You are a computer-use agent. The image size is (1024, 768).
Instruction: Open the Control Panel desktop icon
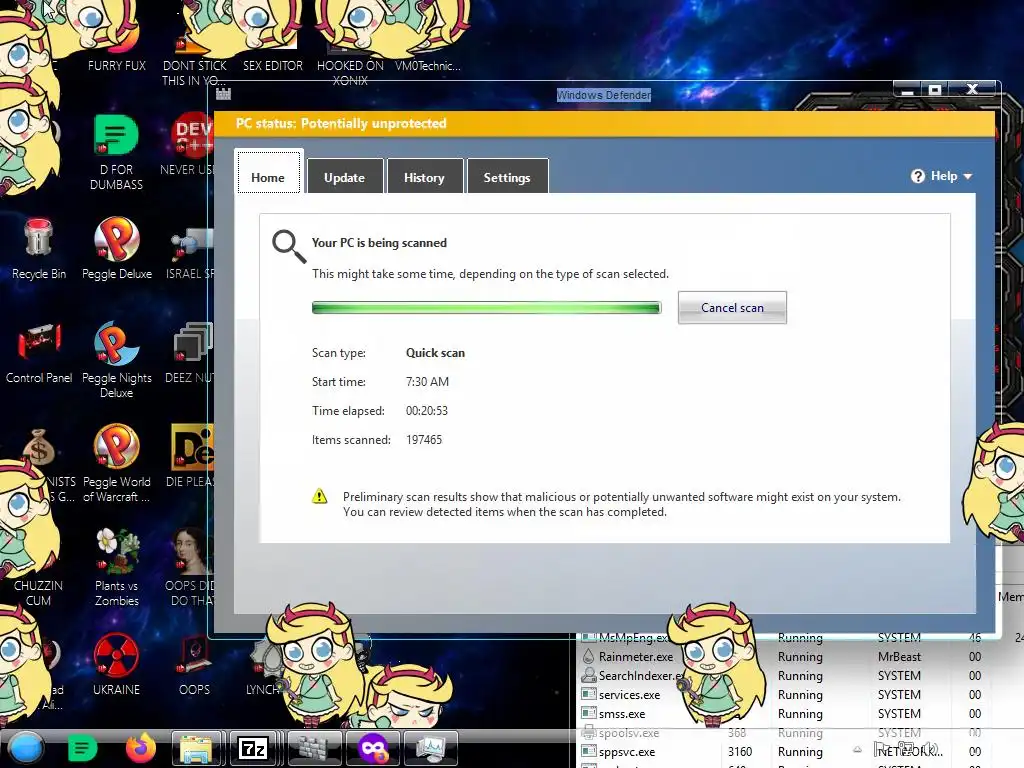[39, 353]
